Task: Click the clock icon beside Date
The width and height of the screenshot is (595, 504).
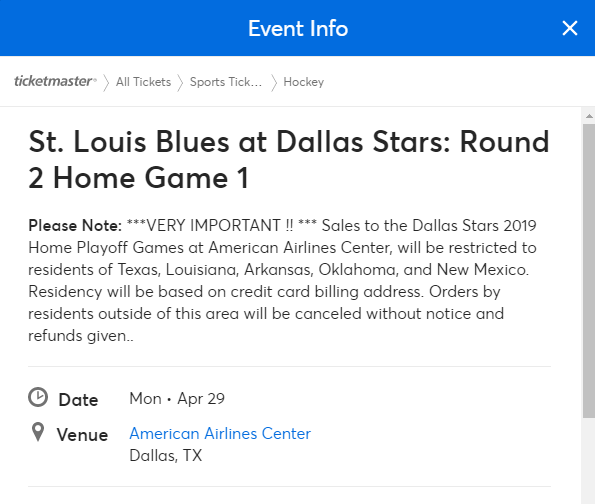Action: click(x=38, y=397)
